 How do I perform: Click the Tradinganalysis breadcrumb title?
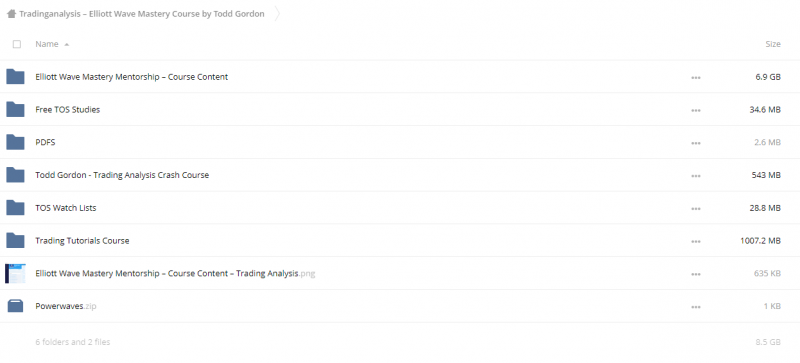142,14
